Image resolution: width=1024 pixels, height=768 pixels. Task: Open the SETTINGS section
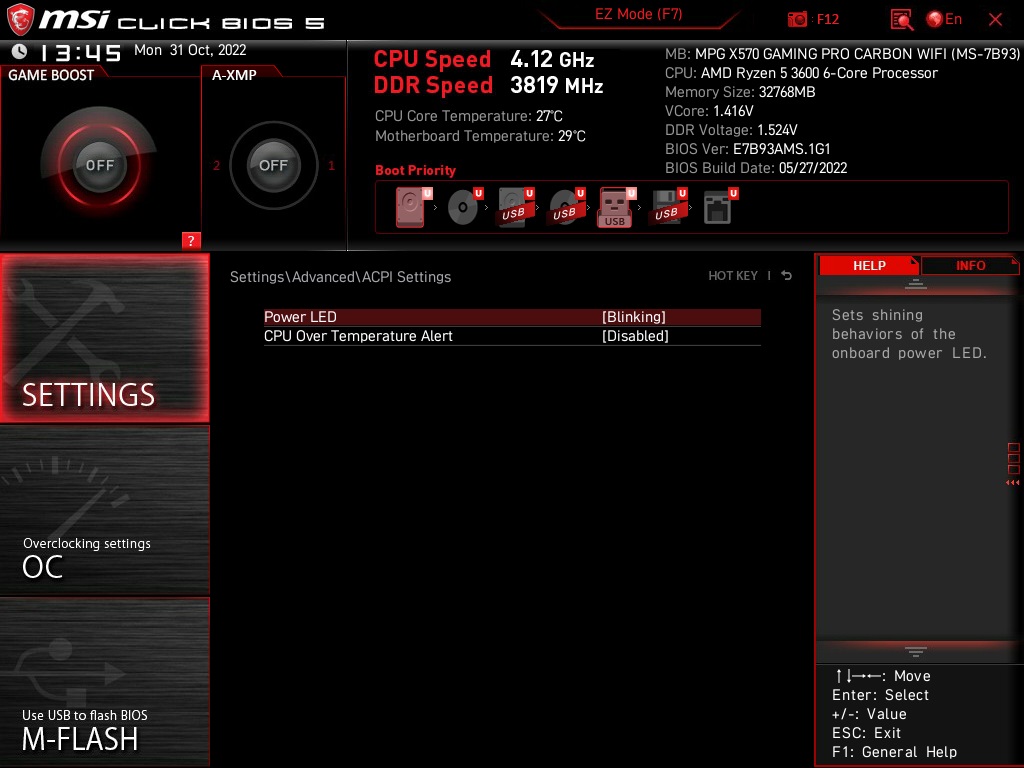coord(104,338)
